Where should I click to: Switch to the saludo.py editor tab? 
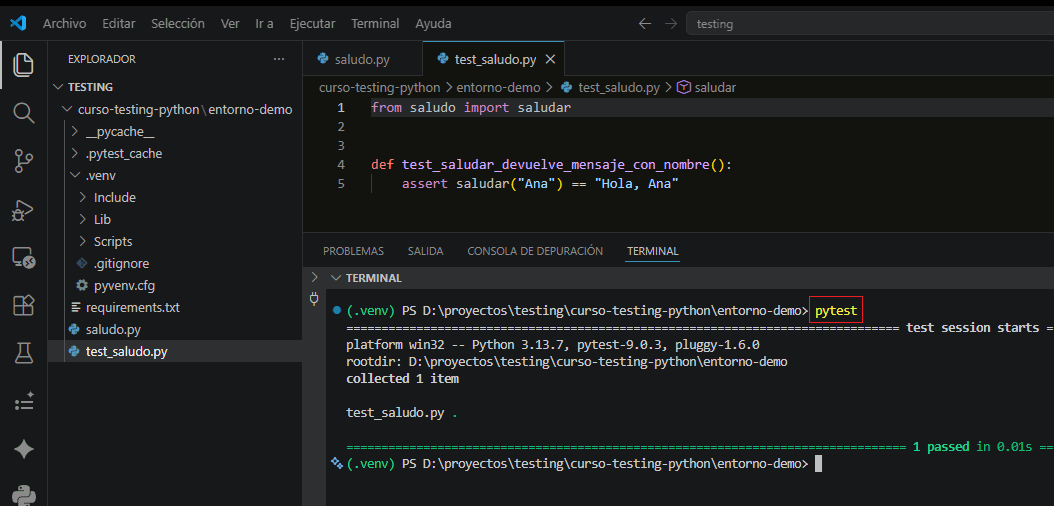(362, 59)
